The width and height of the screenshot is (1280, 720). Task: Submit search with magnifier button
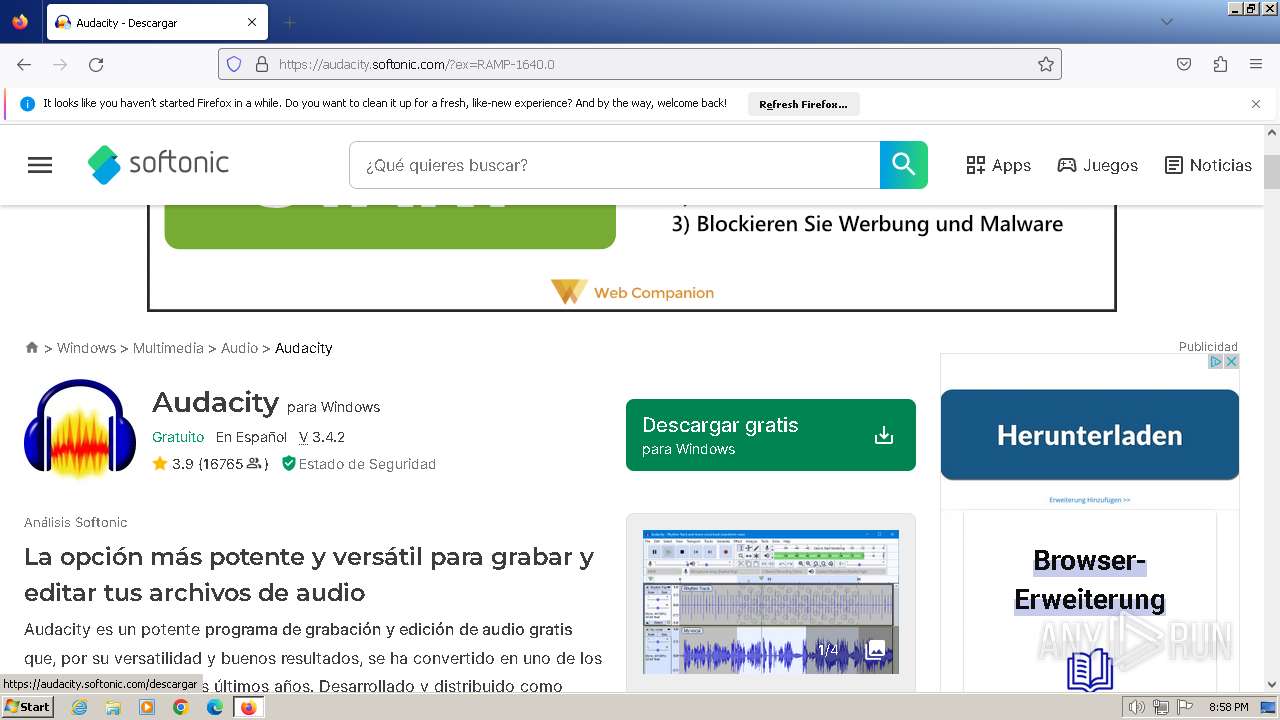904,165
